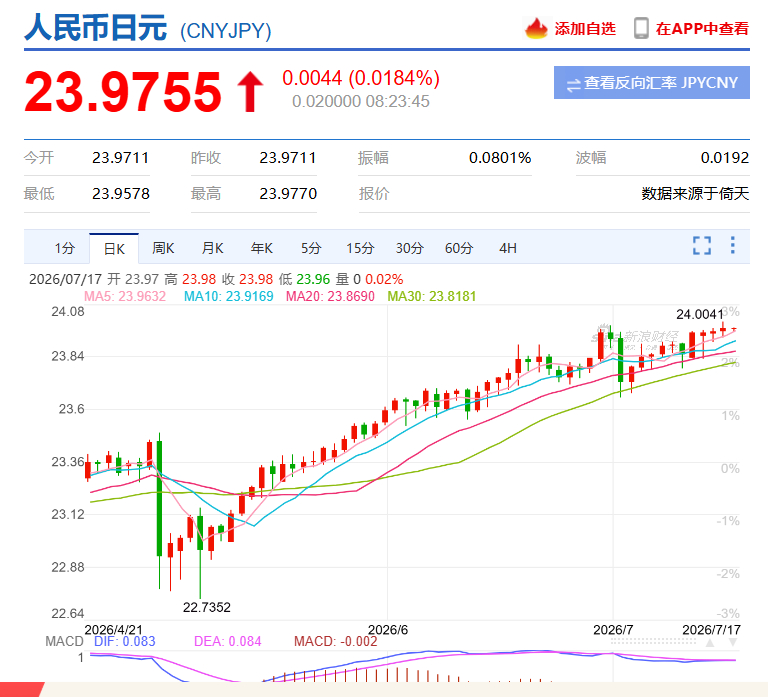
Task: Add the pair via 添加自选 link
Action: tap(585, 29)
